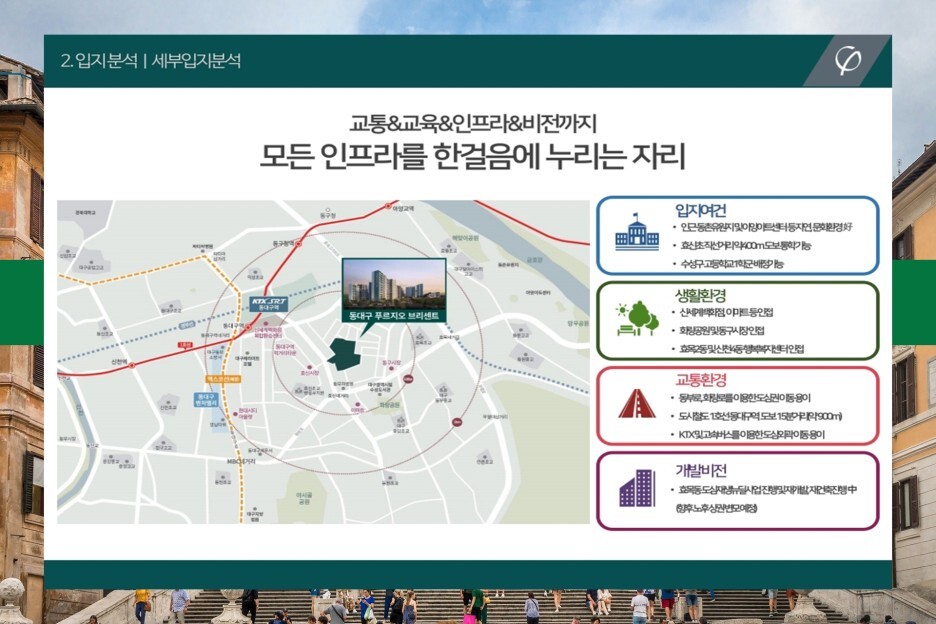The width and height of the screenshot is (936, 624).
Task: Click the 생활환경 heading
Action: pyautogui.click(x=701, y=296)
